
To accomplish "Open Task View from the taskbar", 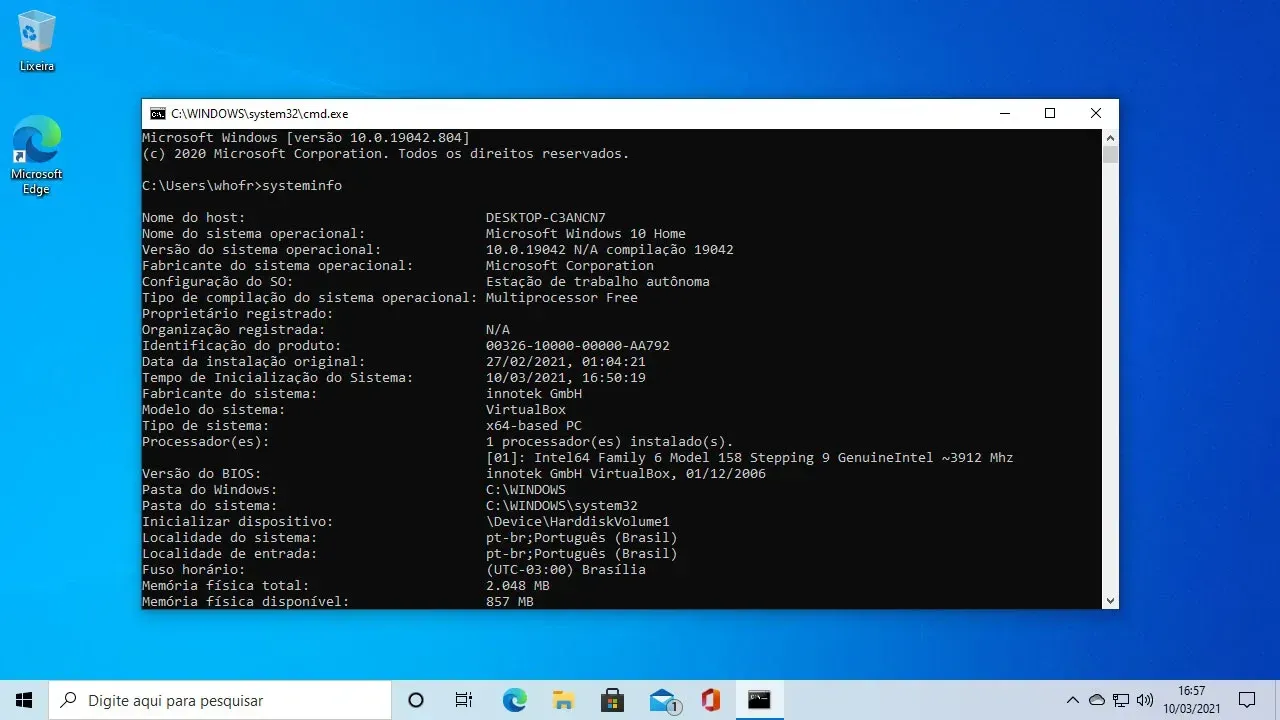I will 464,700.
